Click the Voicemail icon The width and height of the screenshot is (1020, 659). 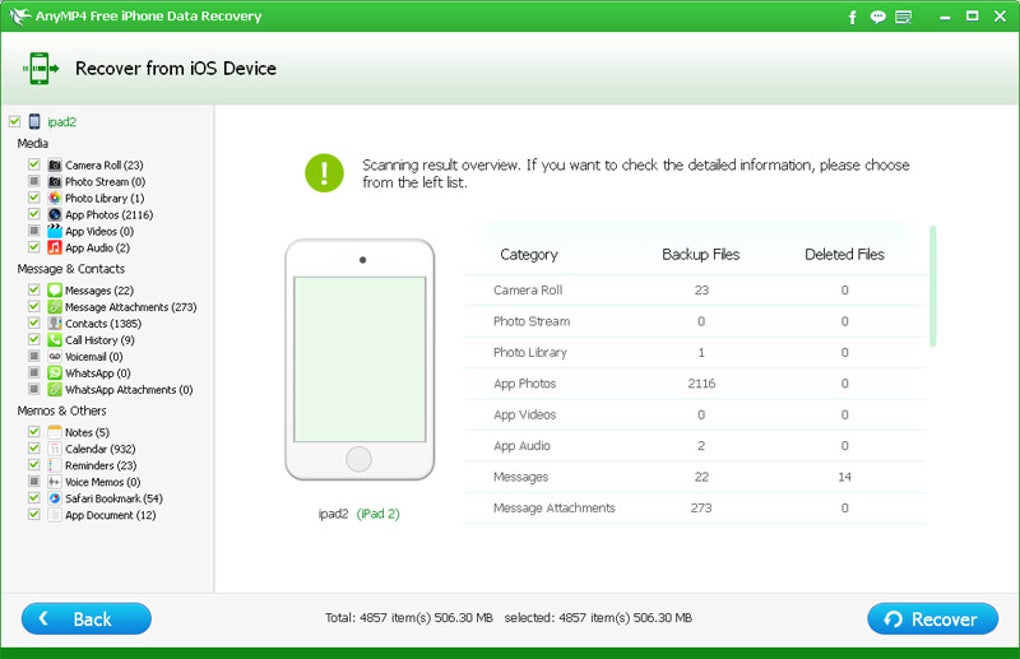click(x=55, y=356)
